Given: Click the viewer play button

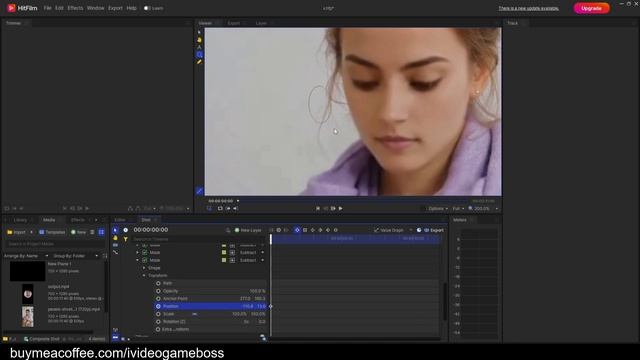Looking at the screenshot, I should pyautogui.click(x=340, y=209).
